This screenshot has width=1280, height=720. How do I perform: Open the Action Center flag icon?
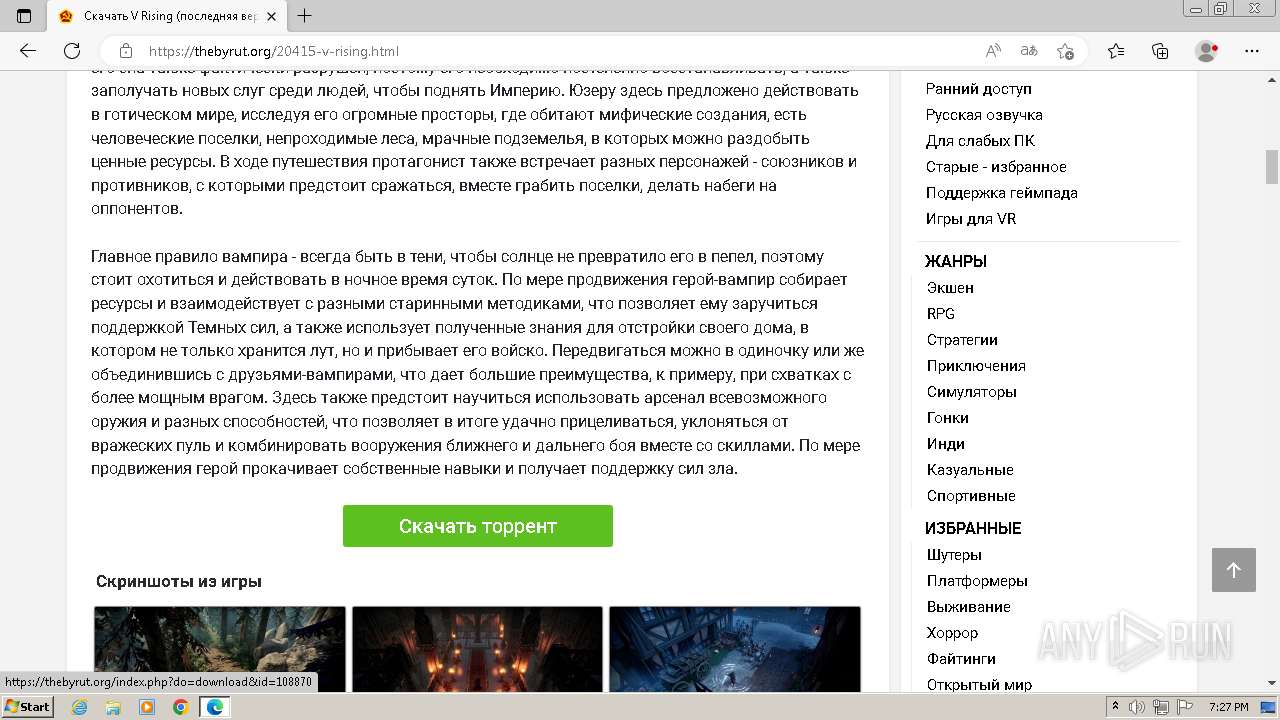pos(1184,707)
